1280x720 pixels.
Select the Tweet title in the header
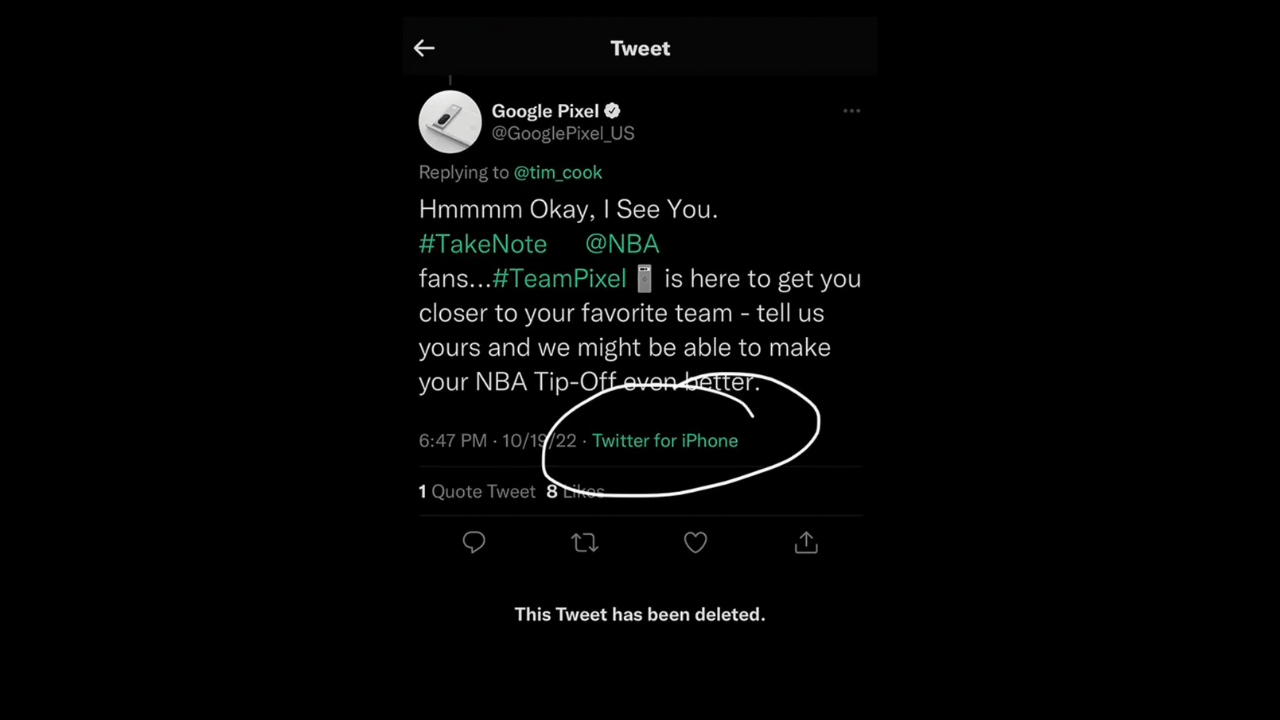pos(640,48)
